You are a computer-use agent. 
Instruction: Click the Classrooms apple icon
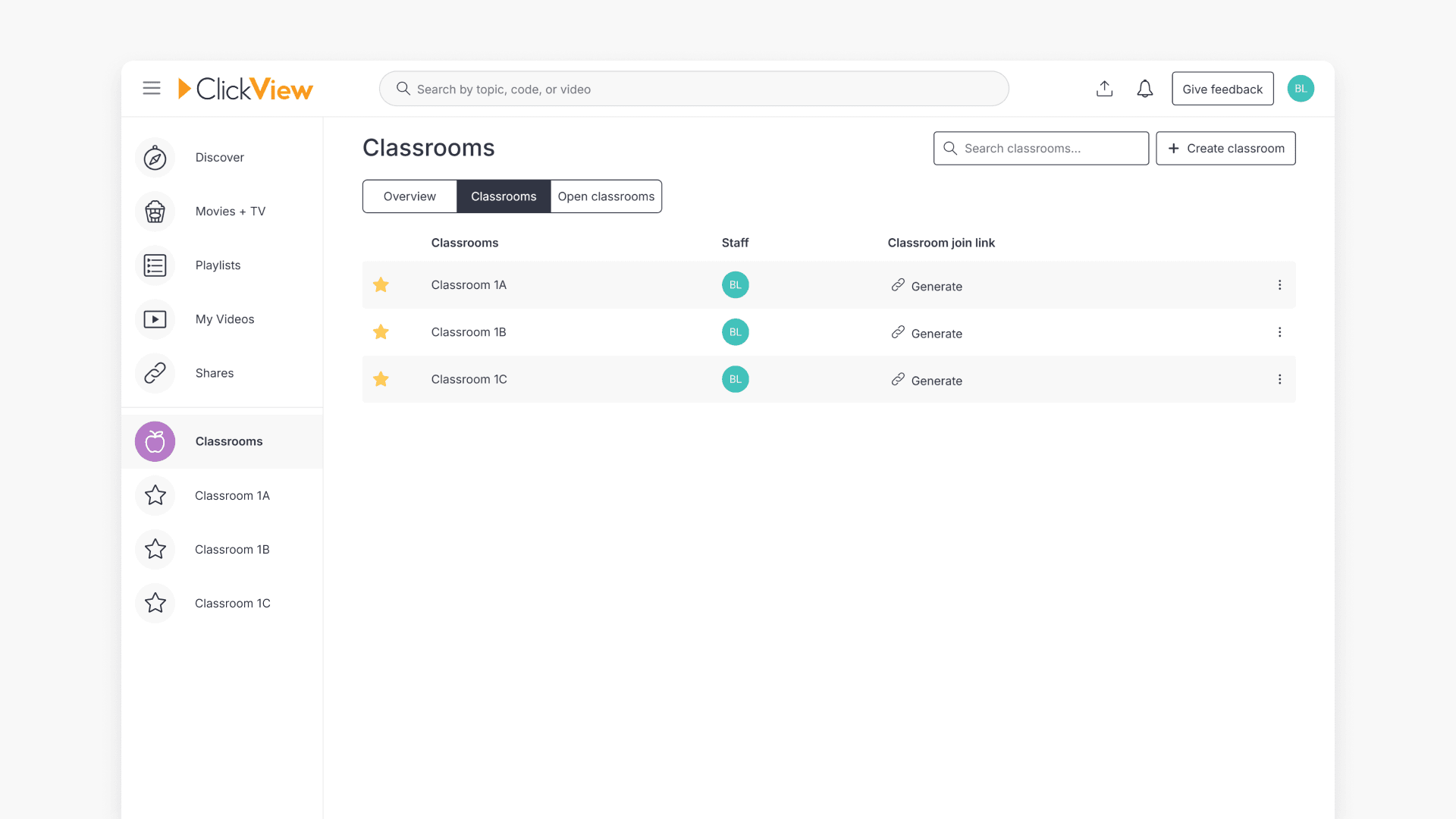pos(155,441)
